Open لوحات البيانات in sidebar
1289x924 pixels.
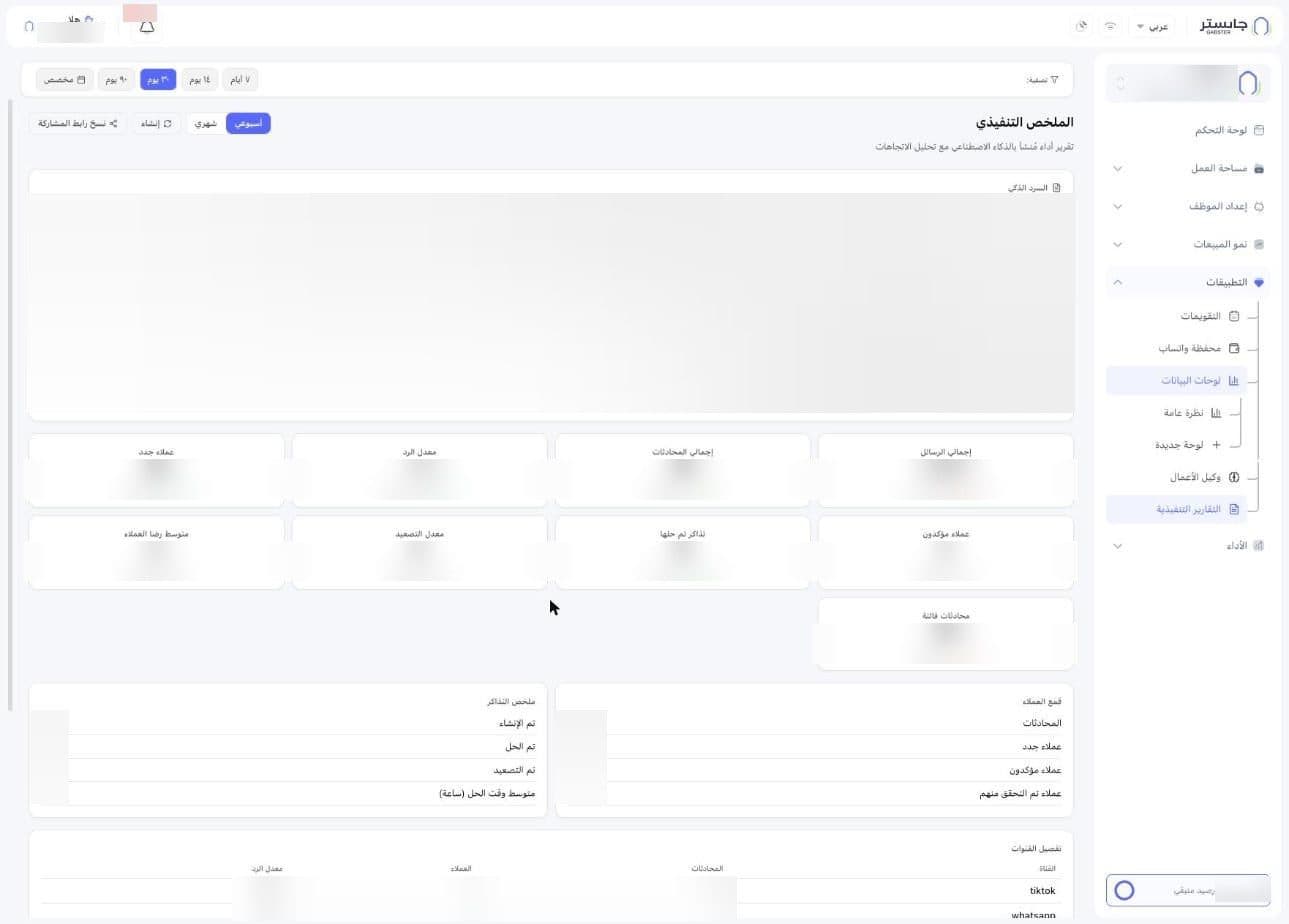pyautogui.click(x=1176, y=380)
